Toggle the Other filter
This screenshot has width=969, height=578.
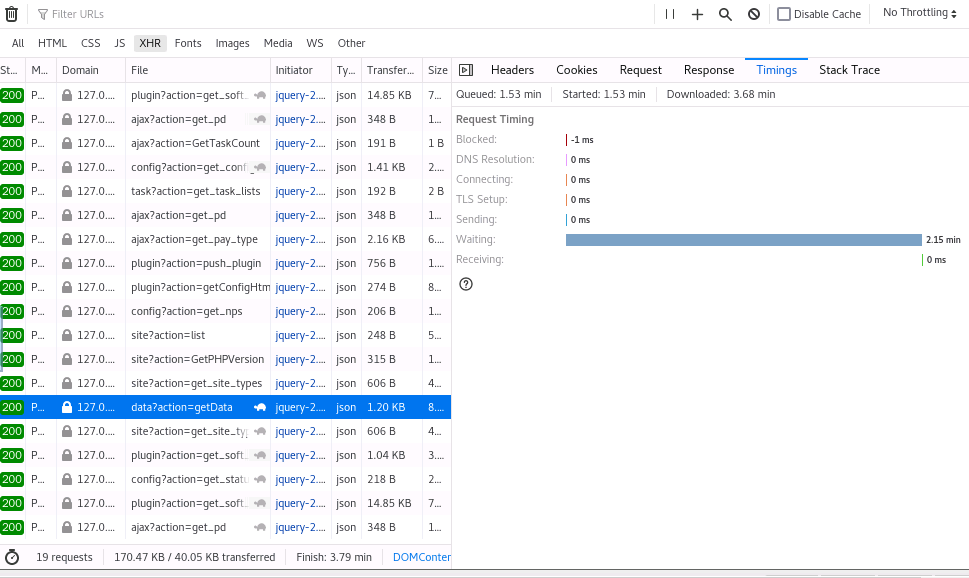coord(351,43)
